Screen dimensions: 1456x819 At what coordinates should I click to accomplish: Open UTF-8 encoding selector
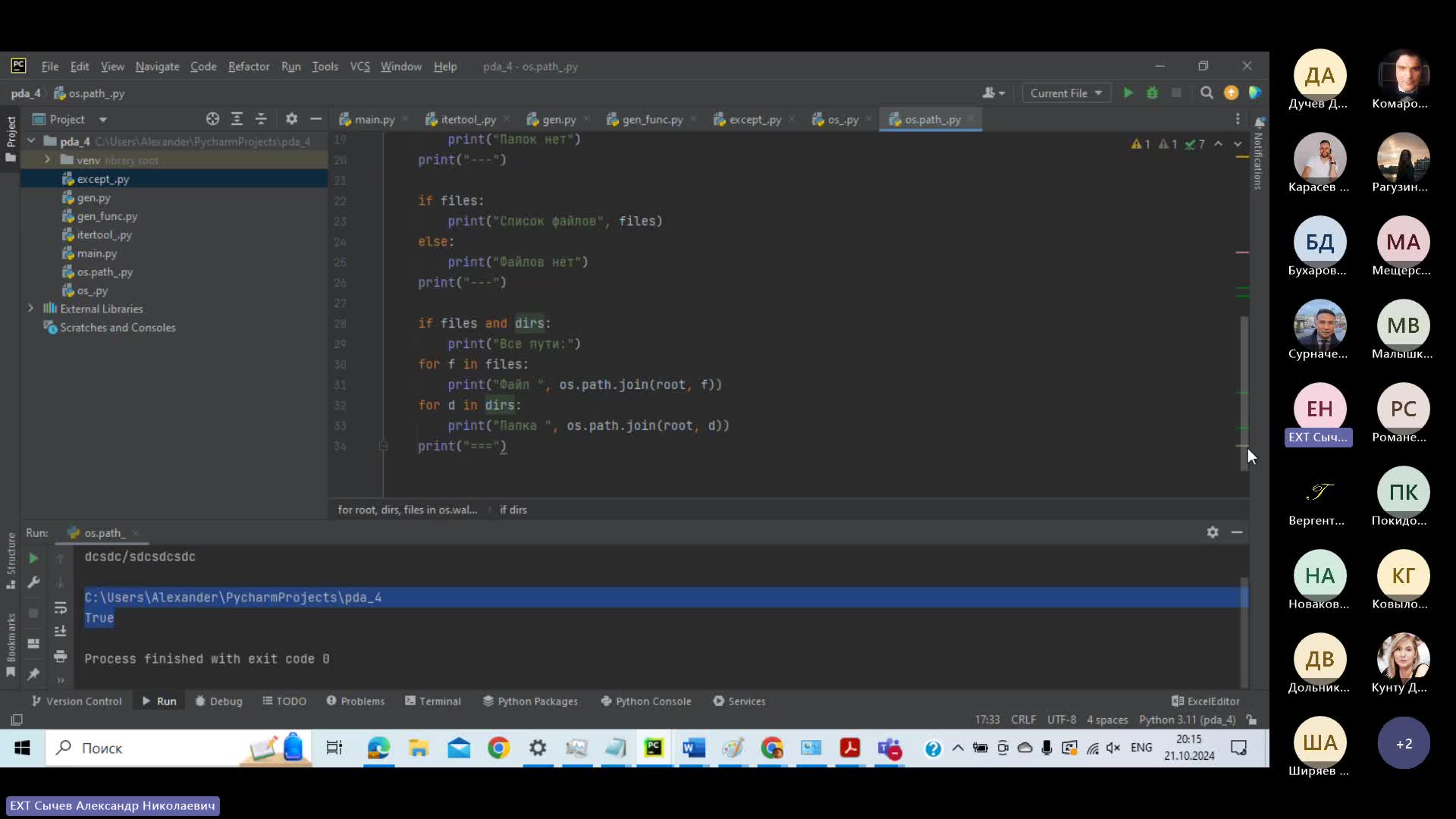1061,720
